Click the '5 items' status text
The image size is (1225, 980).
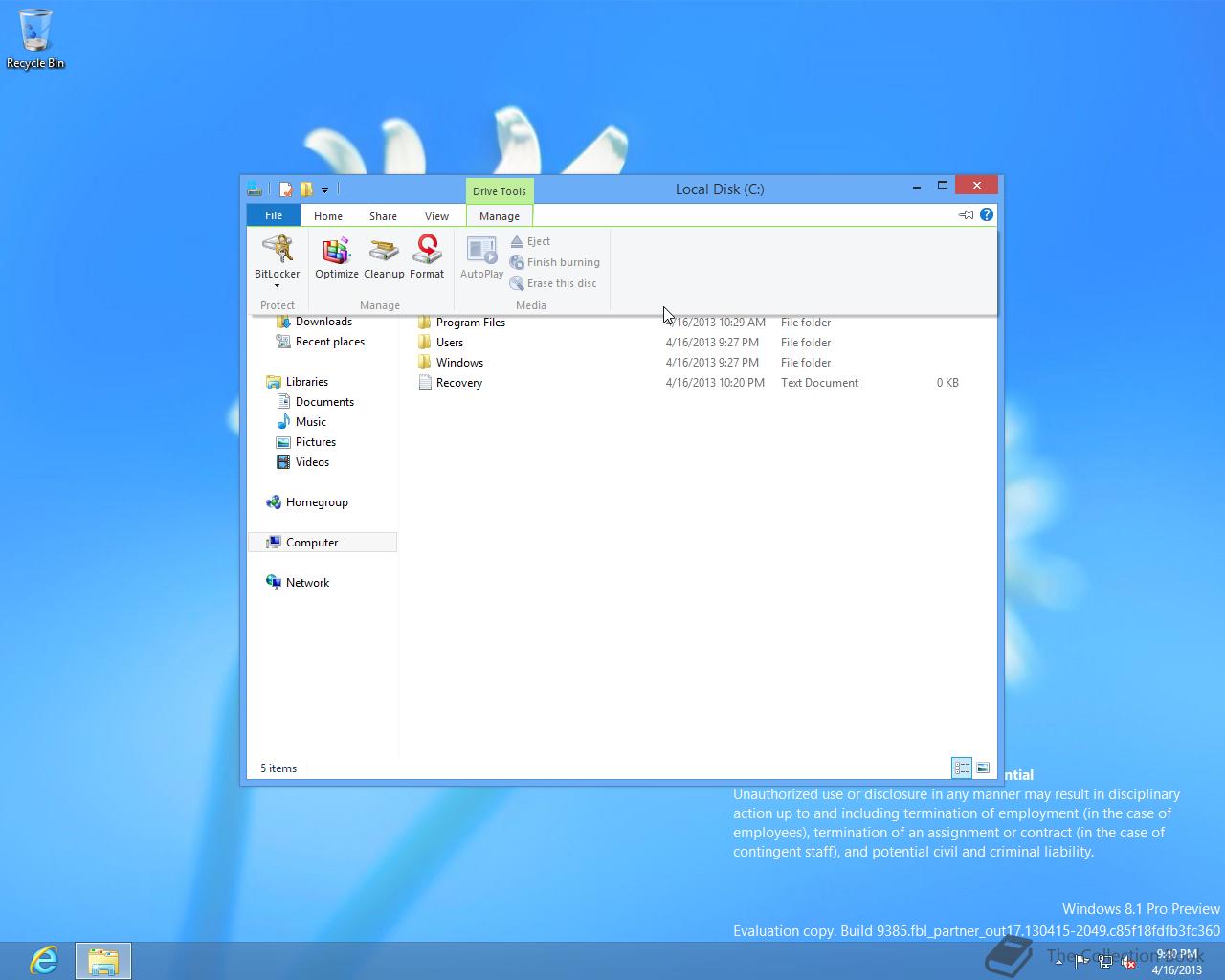[278, 768]
